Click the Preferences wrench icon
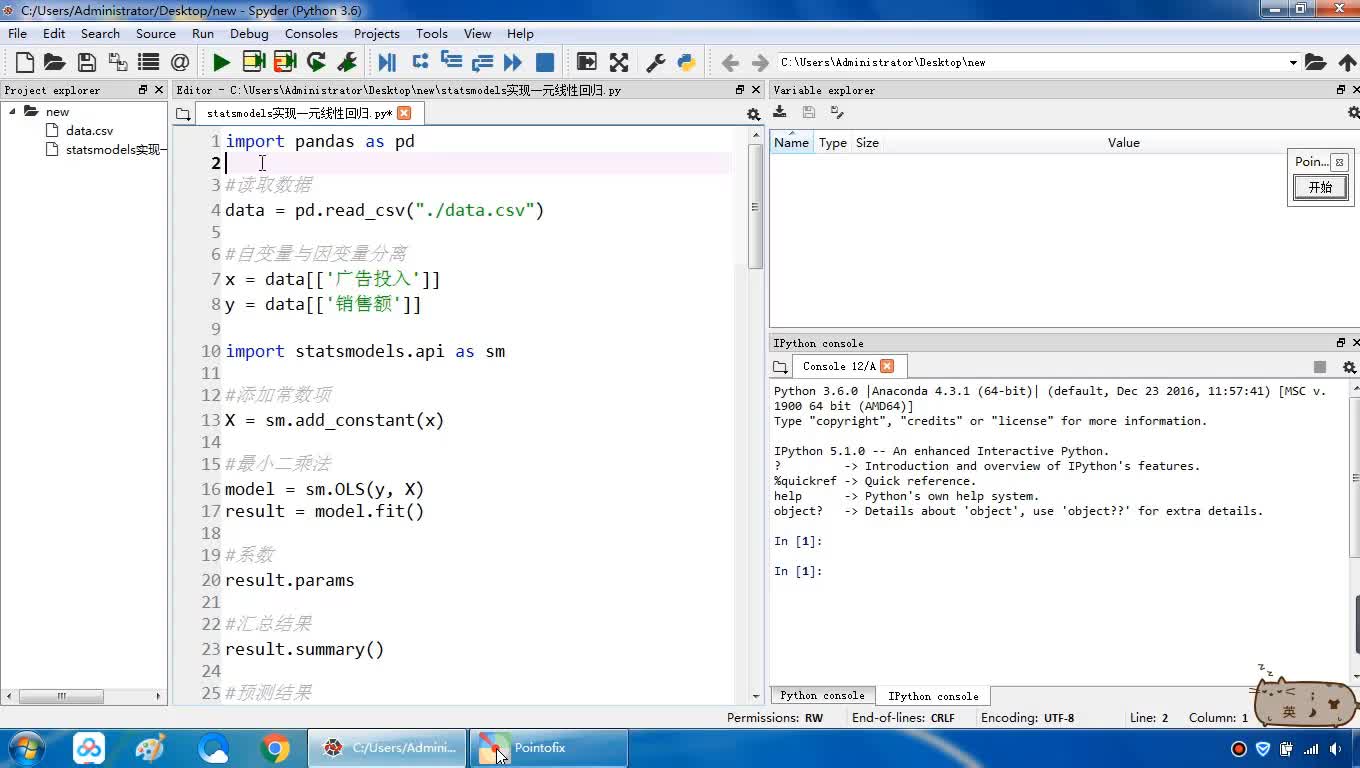The height and width of the screenshot is (768, 1360). [656, 62]
